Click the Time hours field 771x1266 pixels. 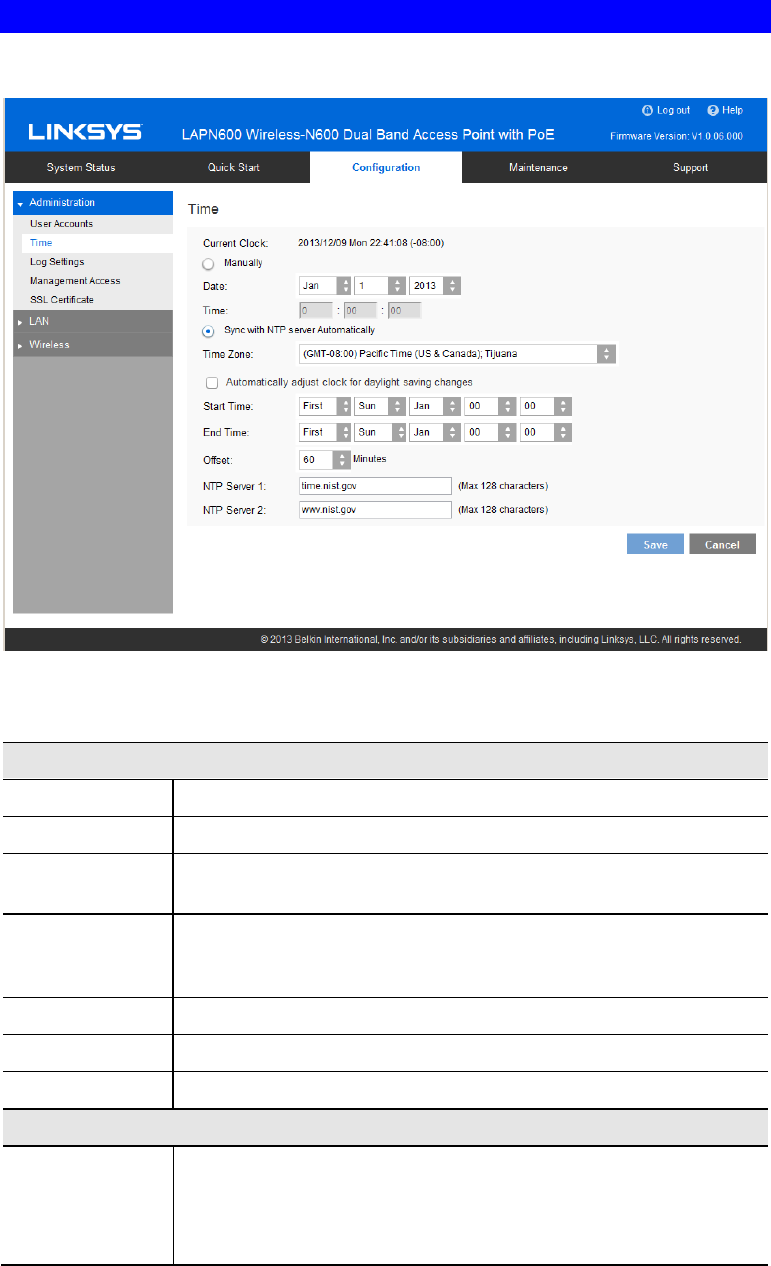(316, 310)
